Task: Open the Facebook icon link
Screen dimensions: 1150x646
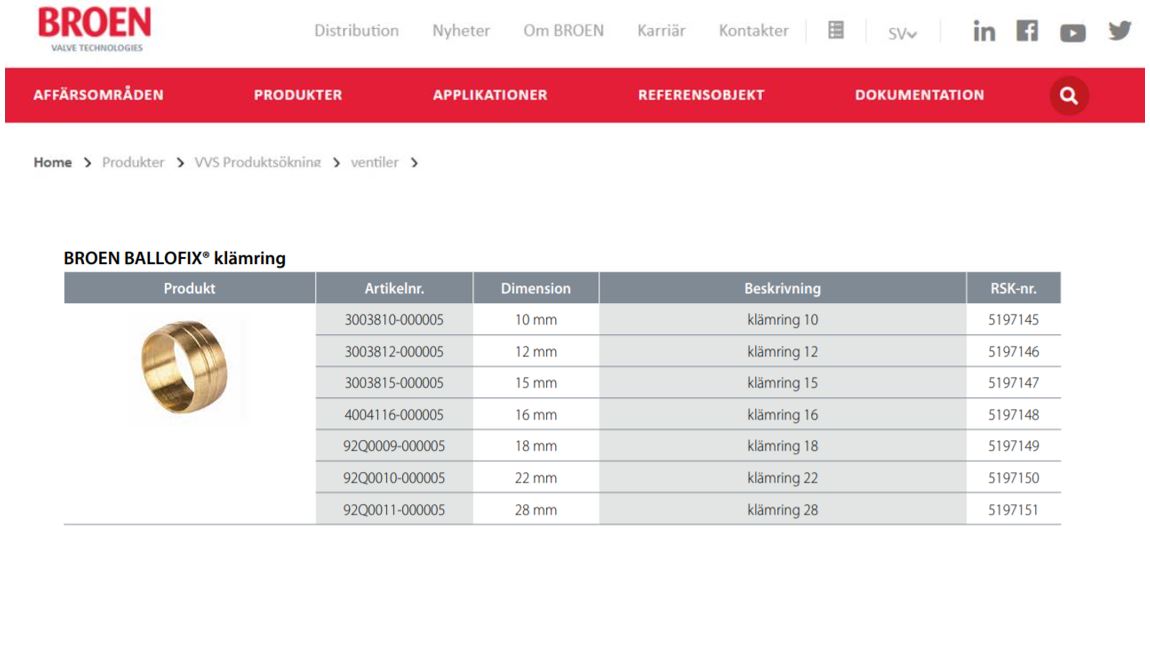Action: coord(1027,32)
